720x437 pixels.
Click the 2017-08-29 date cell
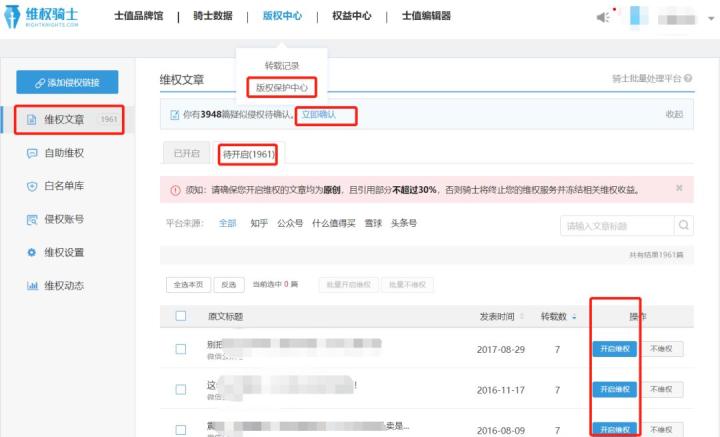[x=501, y=349]
